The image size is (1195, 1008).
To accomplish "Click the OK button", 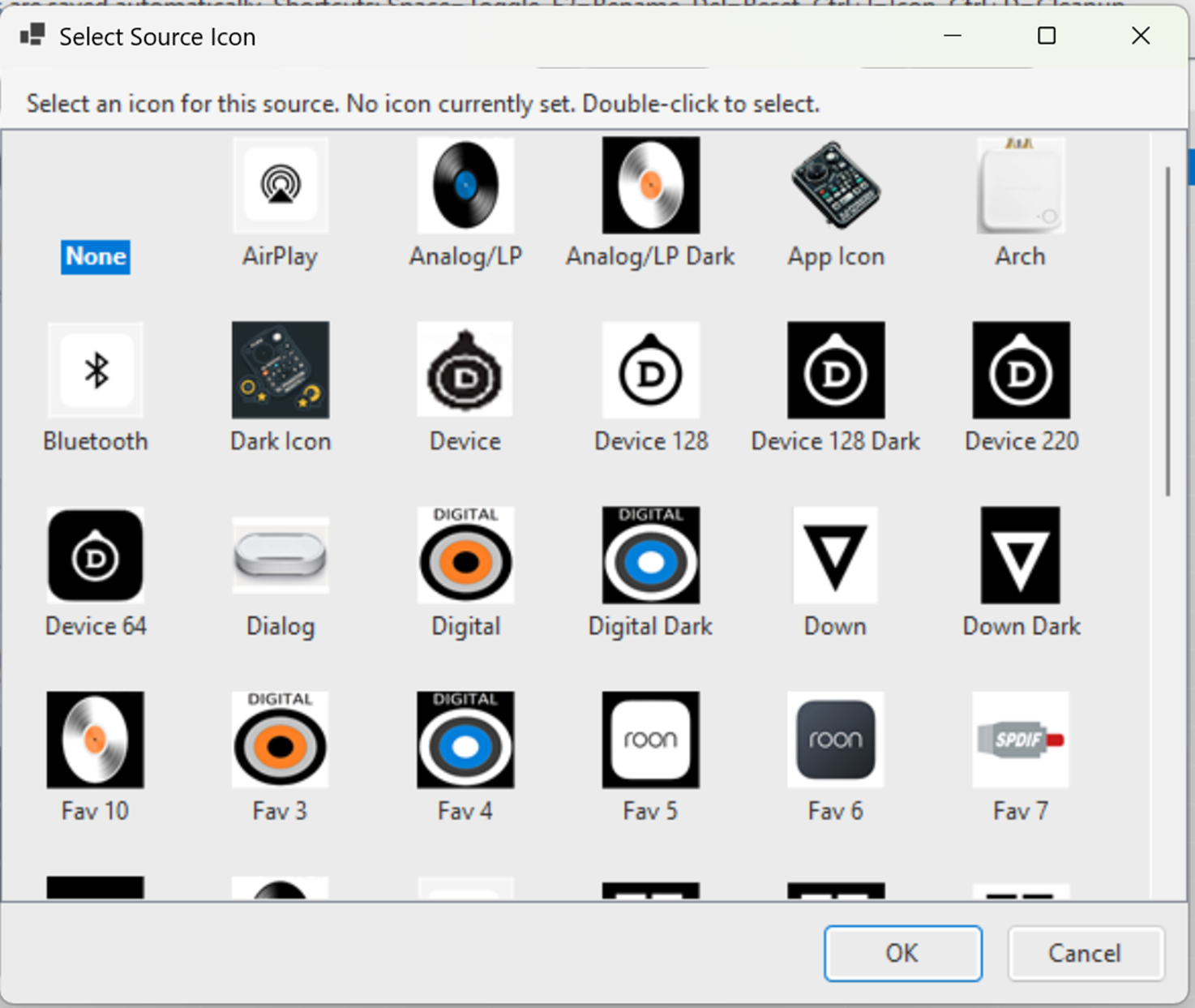I will [903, 953].
